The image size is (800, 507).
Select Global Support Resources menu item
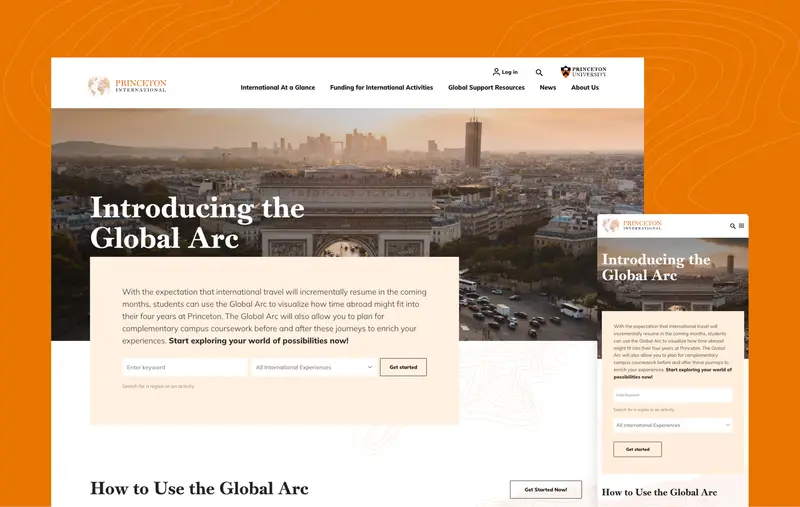coord(486,88)
